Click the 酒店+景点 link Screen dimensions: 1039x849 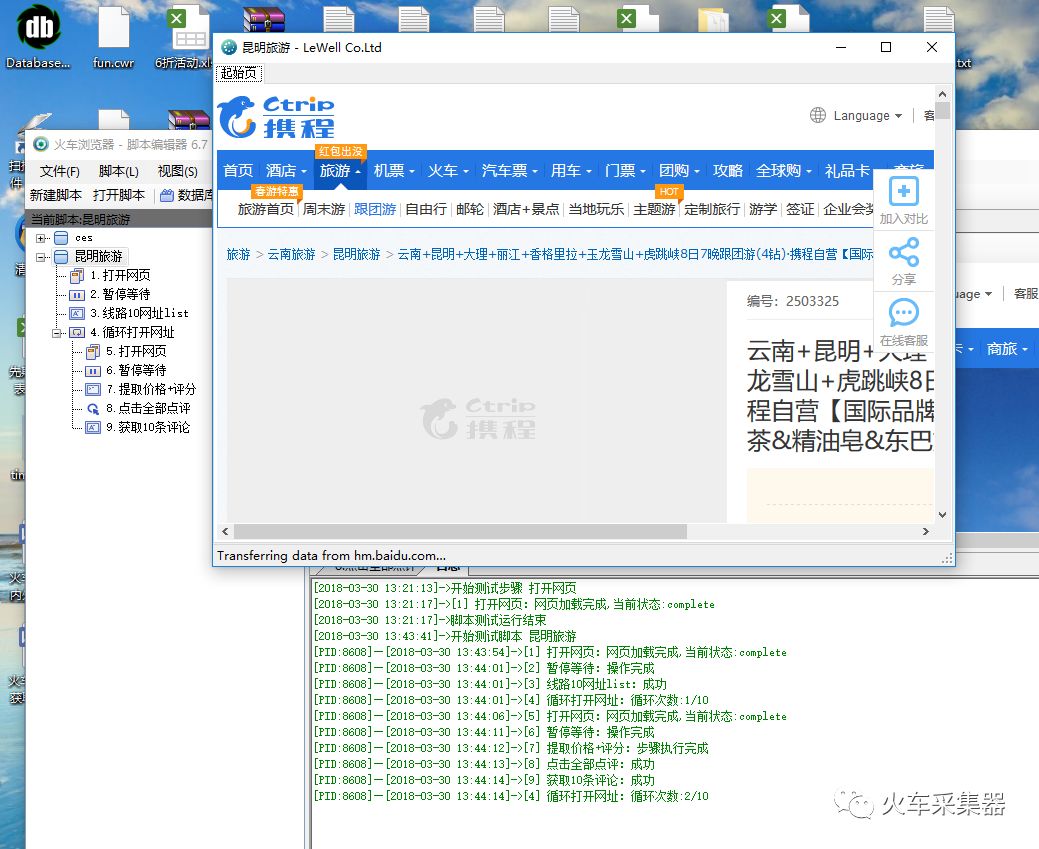tap(526, 209)
